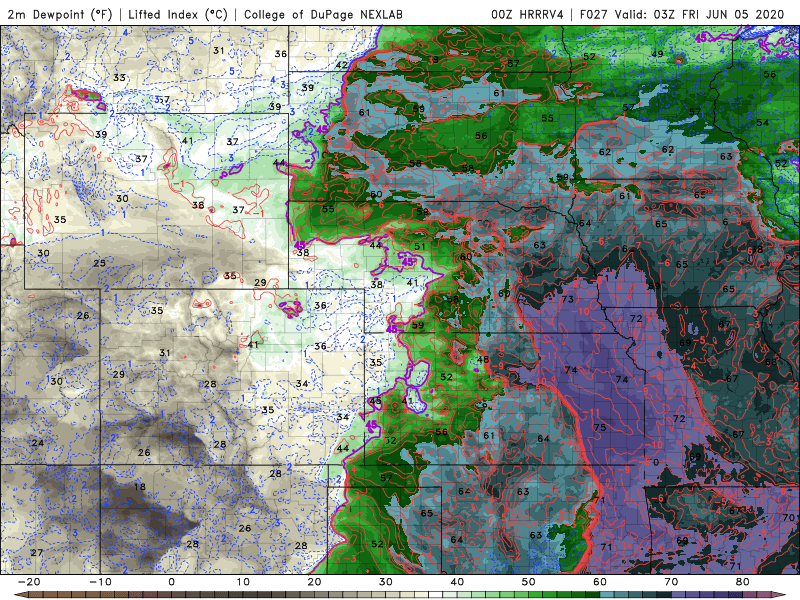Image resolution: width=800 pixels, height=600 pixels.
Task: Click 'College of DuPage NEXLAB' in header
Action: 323,14
